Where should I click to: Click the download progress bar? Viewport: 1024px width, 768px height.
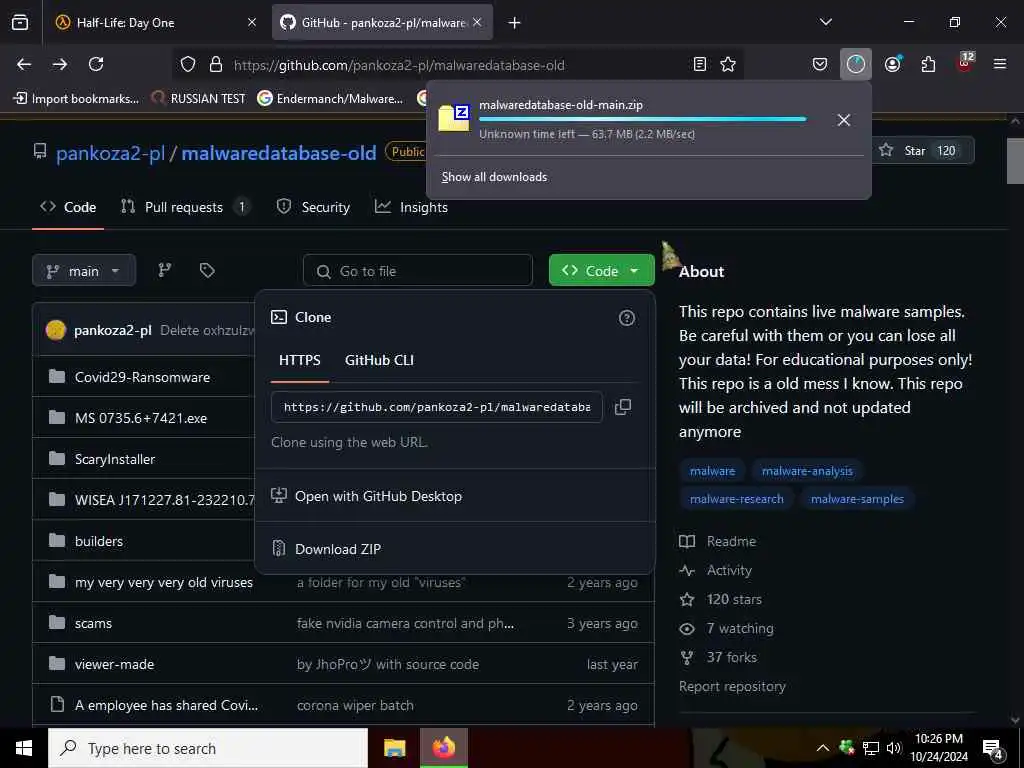pyautogui.click(x=643, y=119)
